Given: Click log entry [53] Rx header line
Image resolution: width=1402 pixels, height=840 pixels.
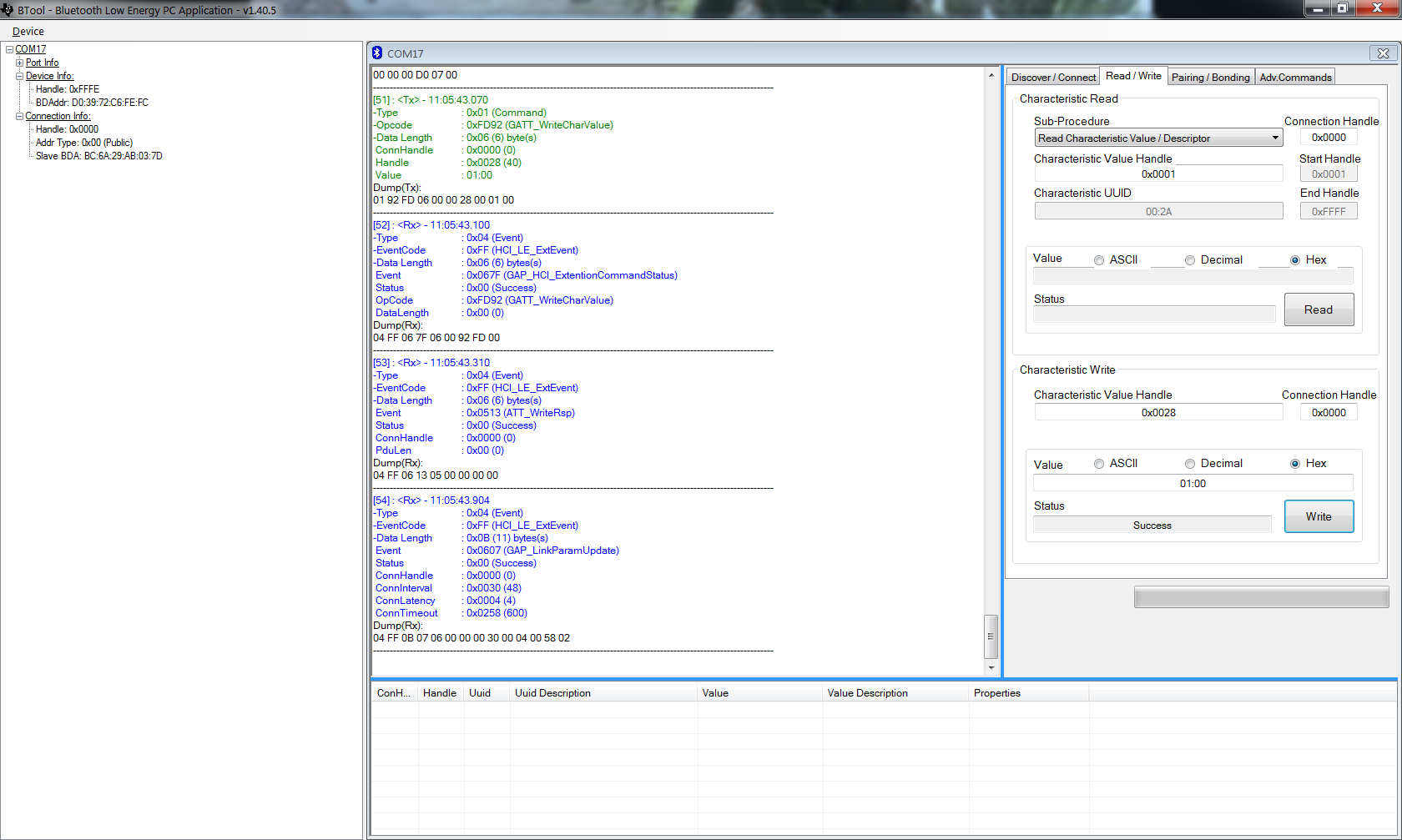Looking at the screenshot, I should (431, 363).
